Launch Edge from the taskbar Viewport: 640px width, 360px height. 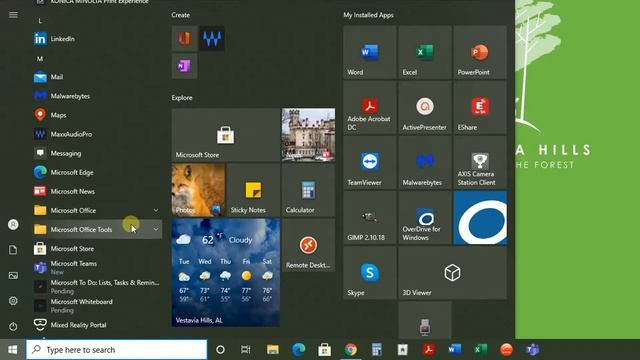(299, 350)
